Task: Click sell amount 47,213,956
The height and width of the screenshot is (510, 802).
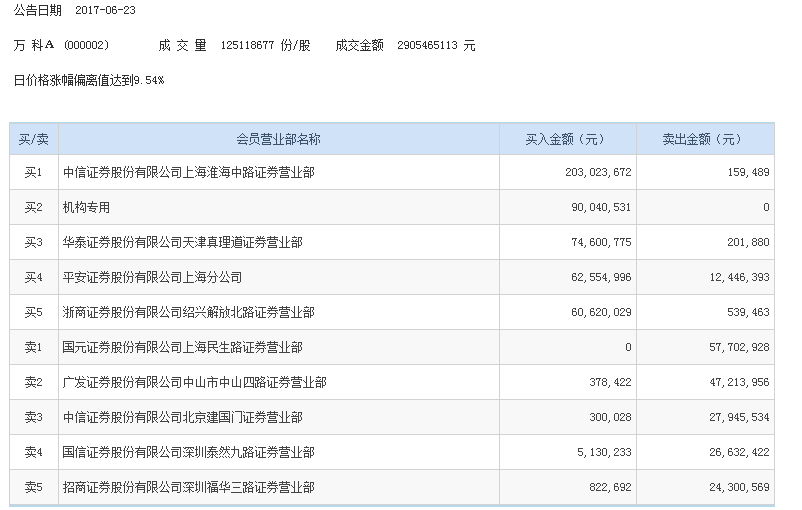Action: click(740, 382)
